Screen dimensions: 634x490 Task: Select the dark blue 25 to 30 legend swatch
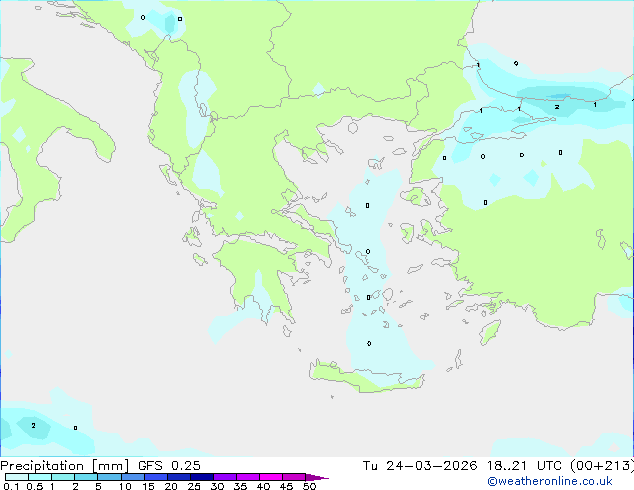[x=202, y=477]
